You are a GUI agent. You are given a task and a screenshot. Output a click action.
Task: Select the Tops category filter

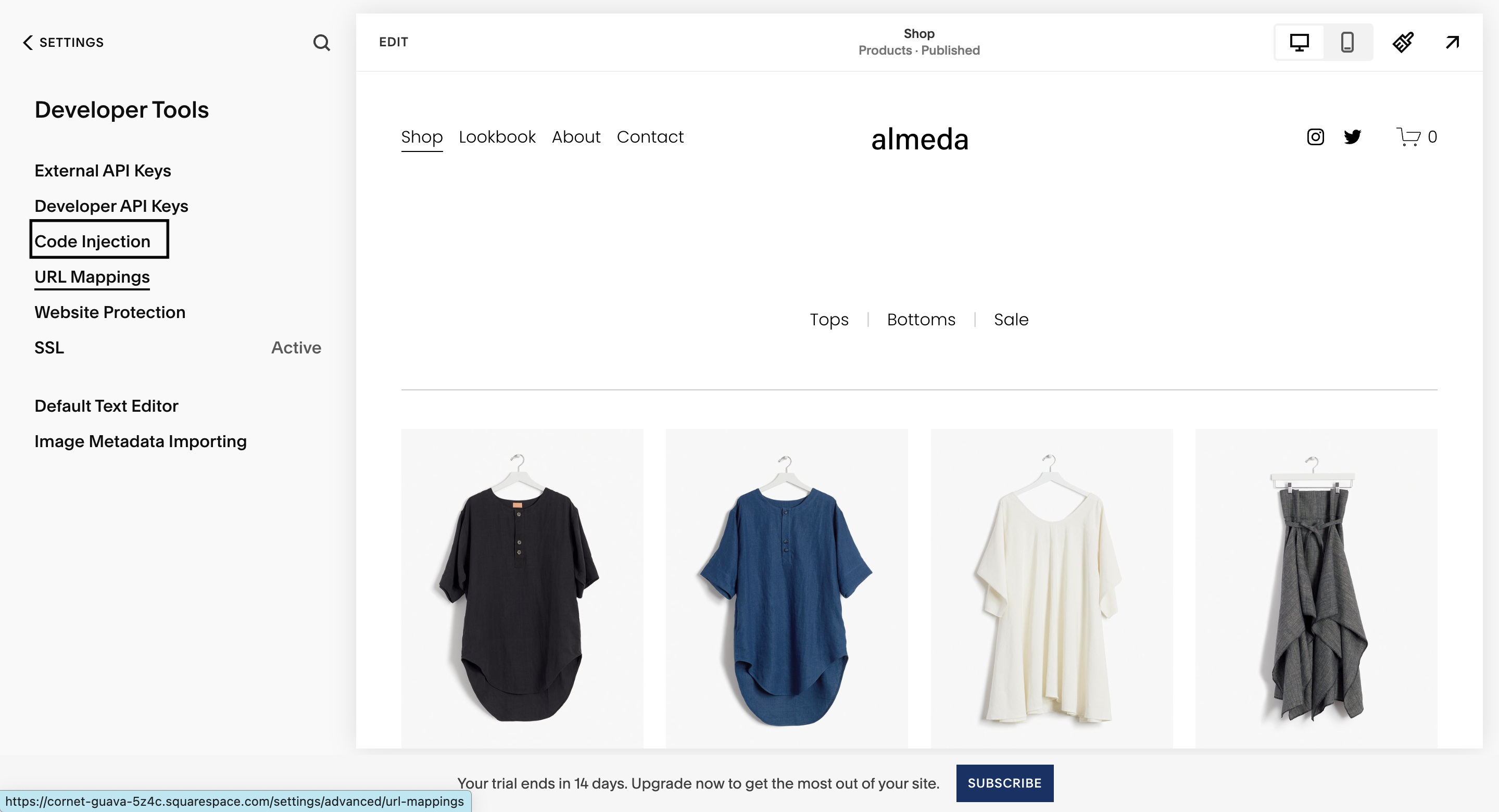[x=828, y=319]
